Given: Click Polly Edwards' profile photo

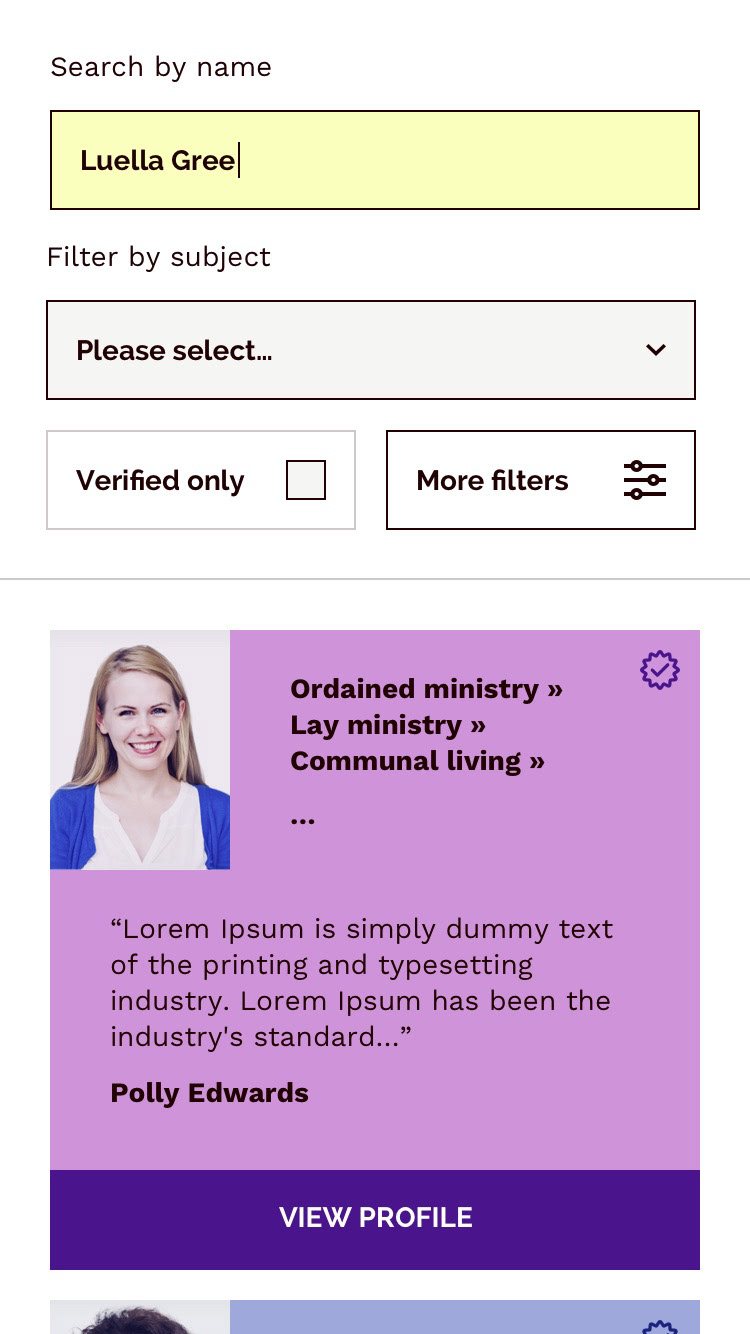Looking at the screenshot, I should [x=140, y=750].
